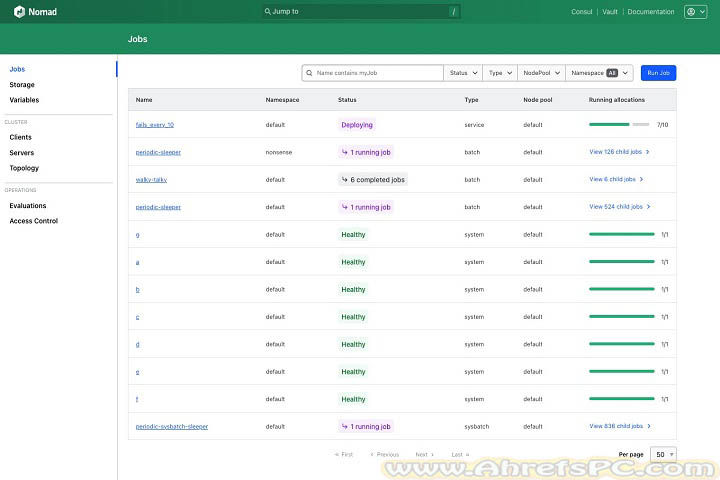The width and height of the screenshot is (720, 480).
Task: Open Access Control page
Action: 34,221
